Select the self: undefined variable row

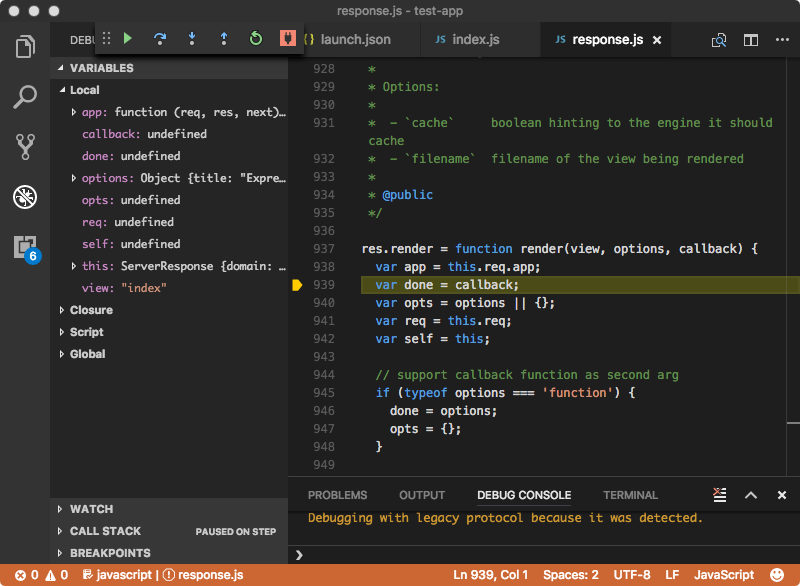point(169,244)
